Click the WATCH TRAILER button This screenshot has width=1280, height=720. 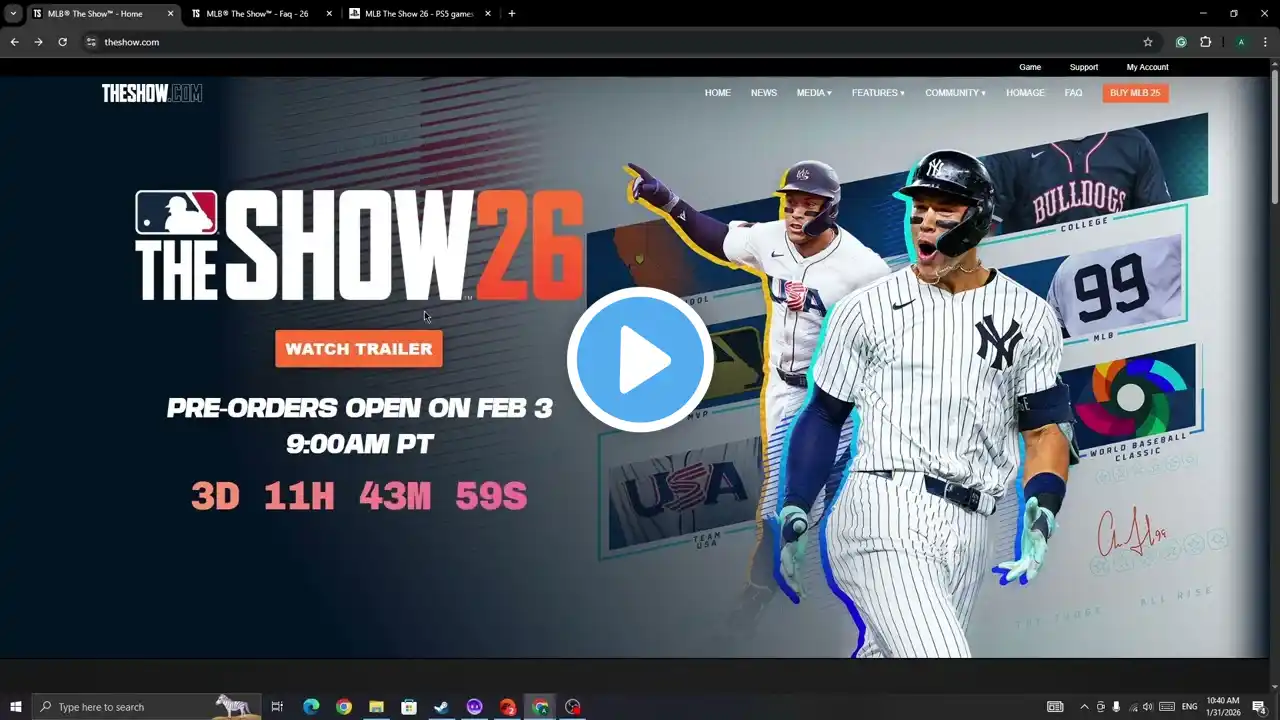359,349
